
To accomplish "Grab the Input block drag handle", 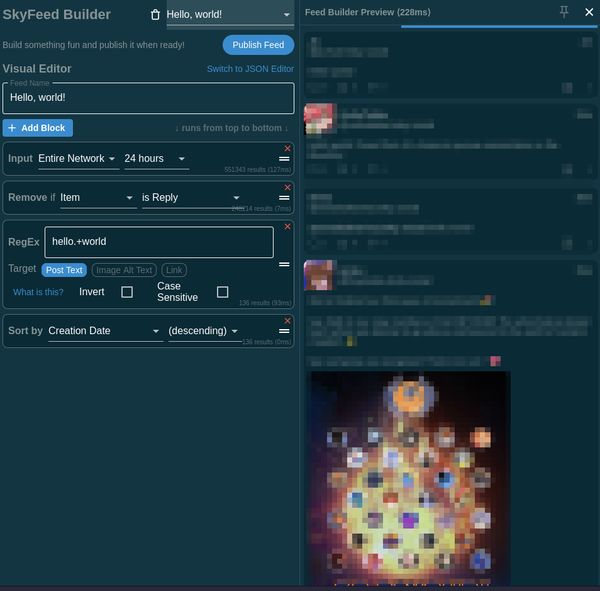I will click(284, 159).
